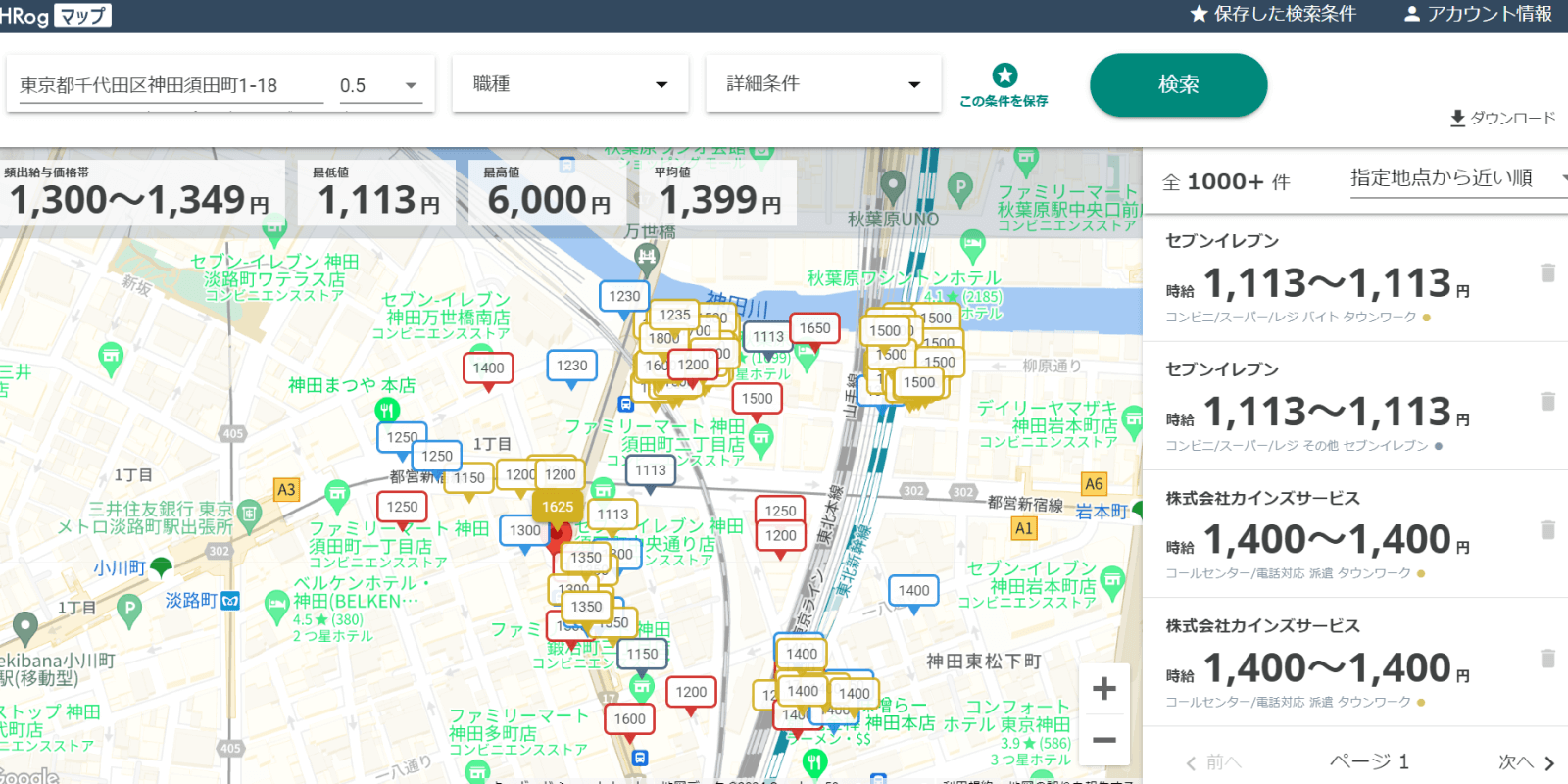Open the sort order dropdown 指定地点から近い順

pos(1458,178)
